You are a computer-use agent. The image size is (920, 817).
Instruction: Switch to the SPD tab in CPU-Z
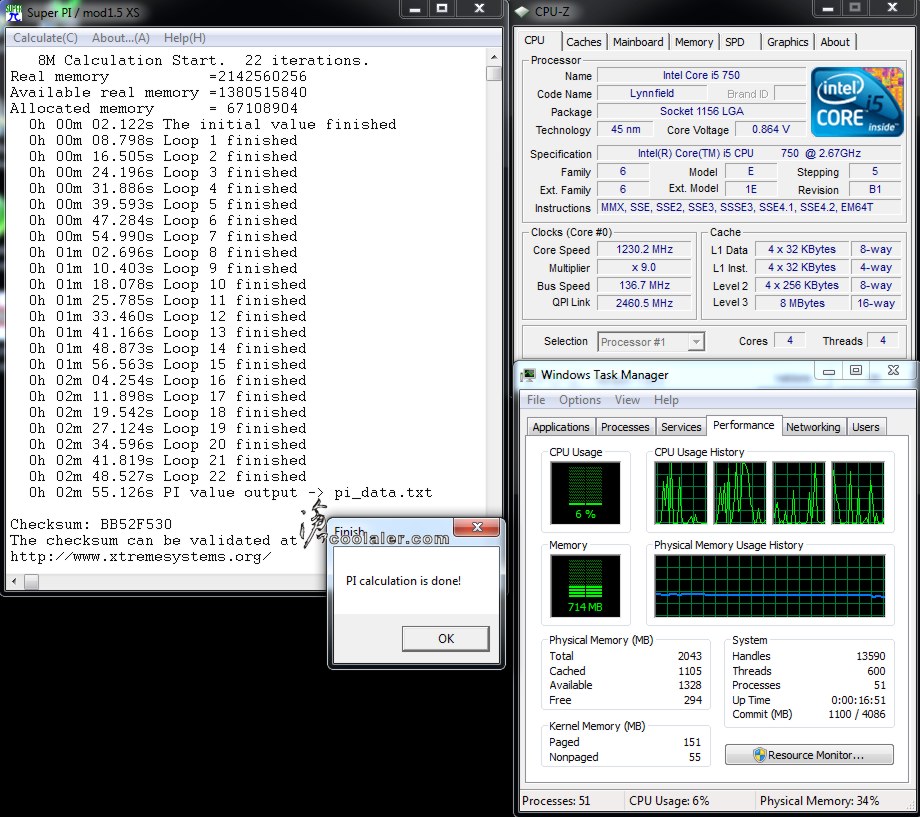tap(735, 42)
